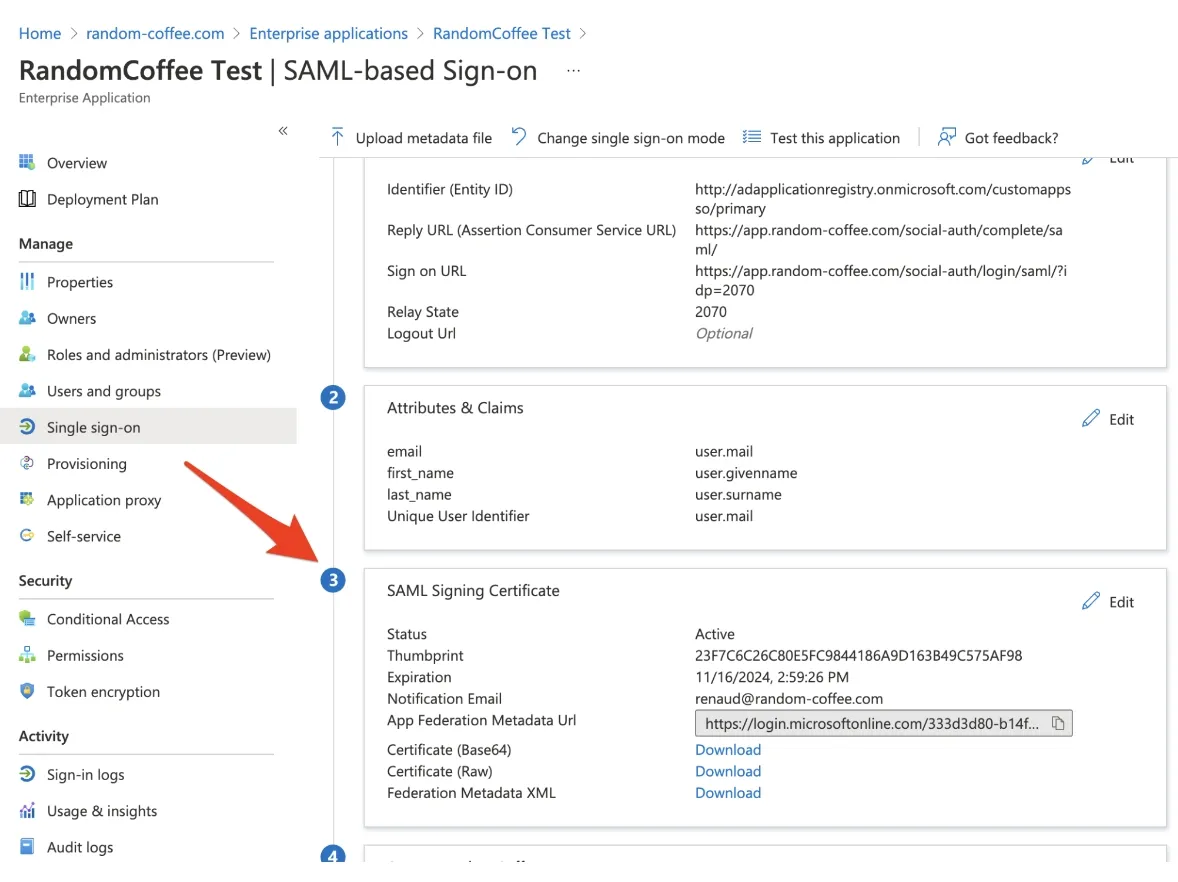The height and width of the screenshot is (882, 1178).
Task: Edit the Attributes & Claims section
Action: pos(1108,419)
